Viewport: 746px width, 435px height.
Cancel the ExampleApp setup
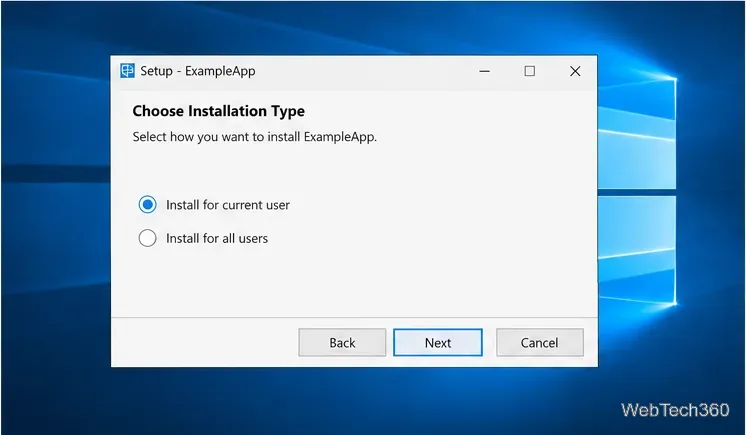(x=540, y=342)
